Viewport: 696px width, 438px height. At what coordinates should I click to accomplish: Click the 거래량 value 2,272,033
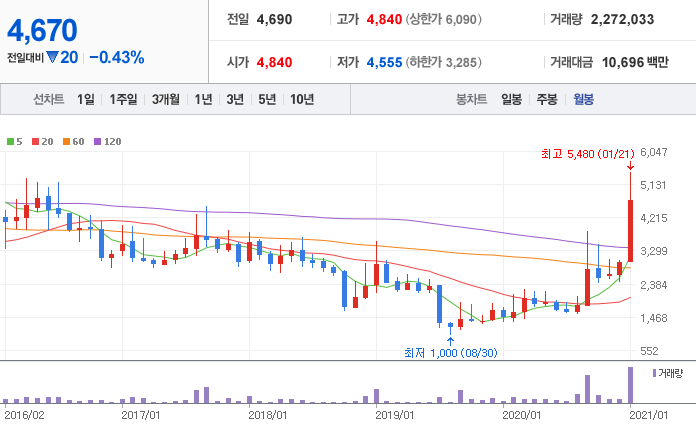pyautogui.click(x=622, y=20)
